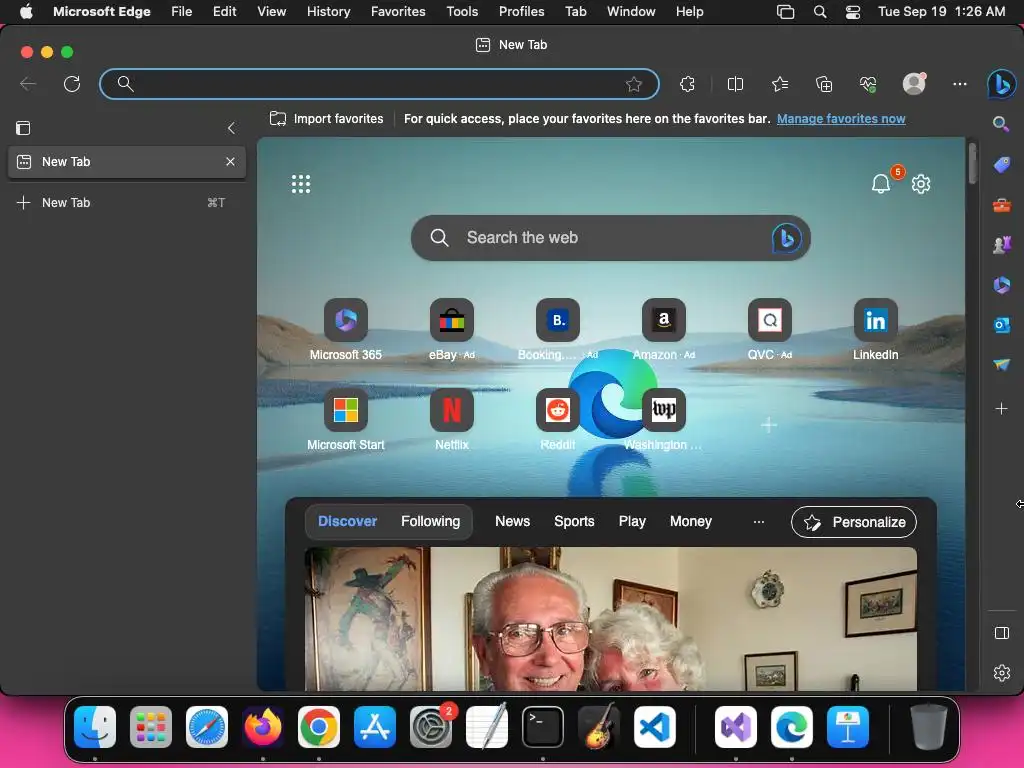The image size is (1024, 768).
Task: Open the profile avatar
Action: (x=914, y=84)
